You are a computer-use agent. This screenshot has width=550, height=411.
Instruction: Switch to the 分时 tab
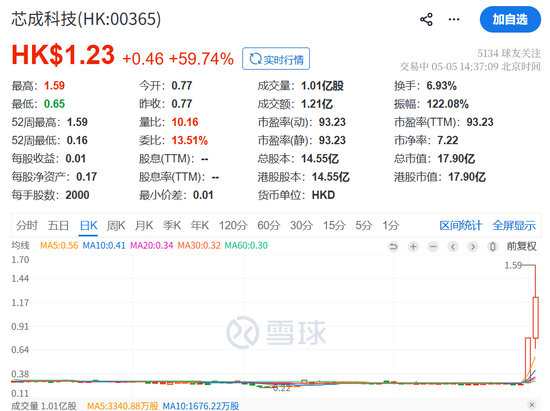tap(26, 225)
